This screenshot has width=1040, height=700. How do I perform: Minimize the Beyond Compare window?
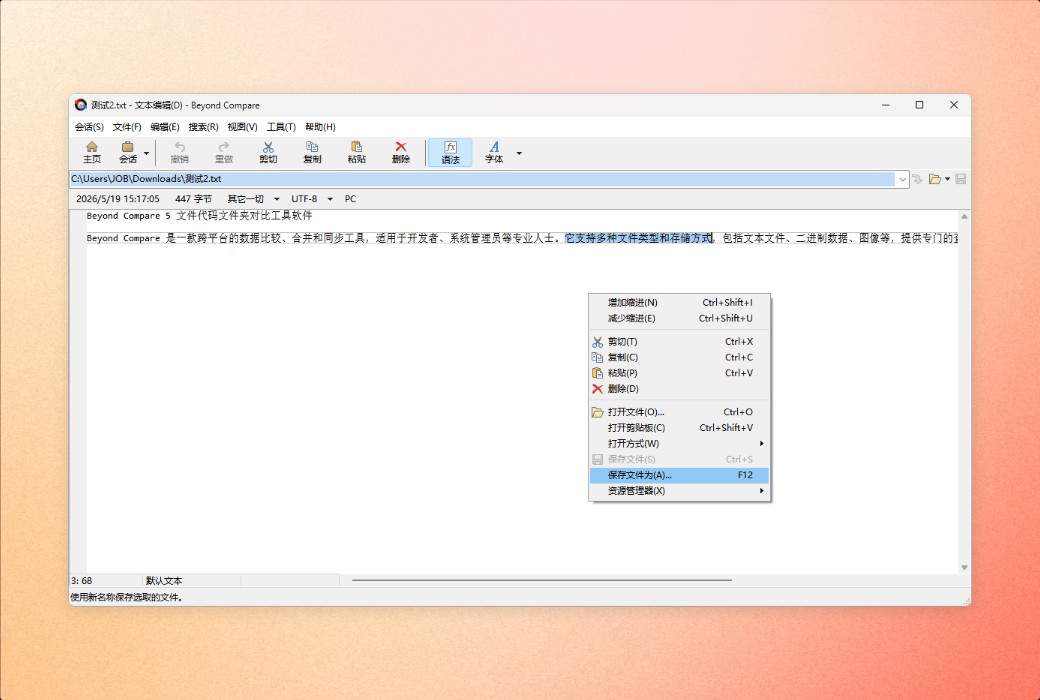(x=885, y=105)
